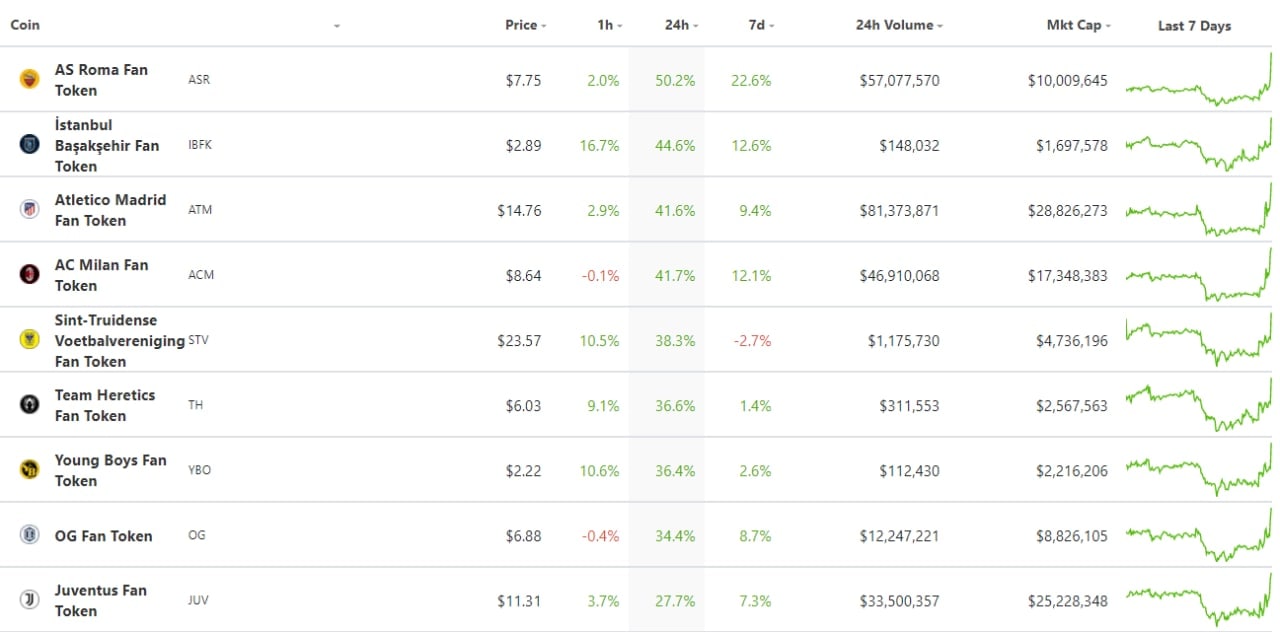The image size is (1280, 632).
Task: Click the -0.4% 1h change value
Action: pyautogui.click(x=601, y=536)
